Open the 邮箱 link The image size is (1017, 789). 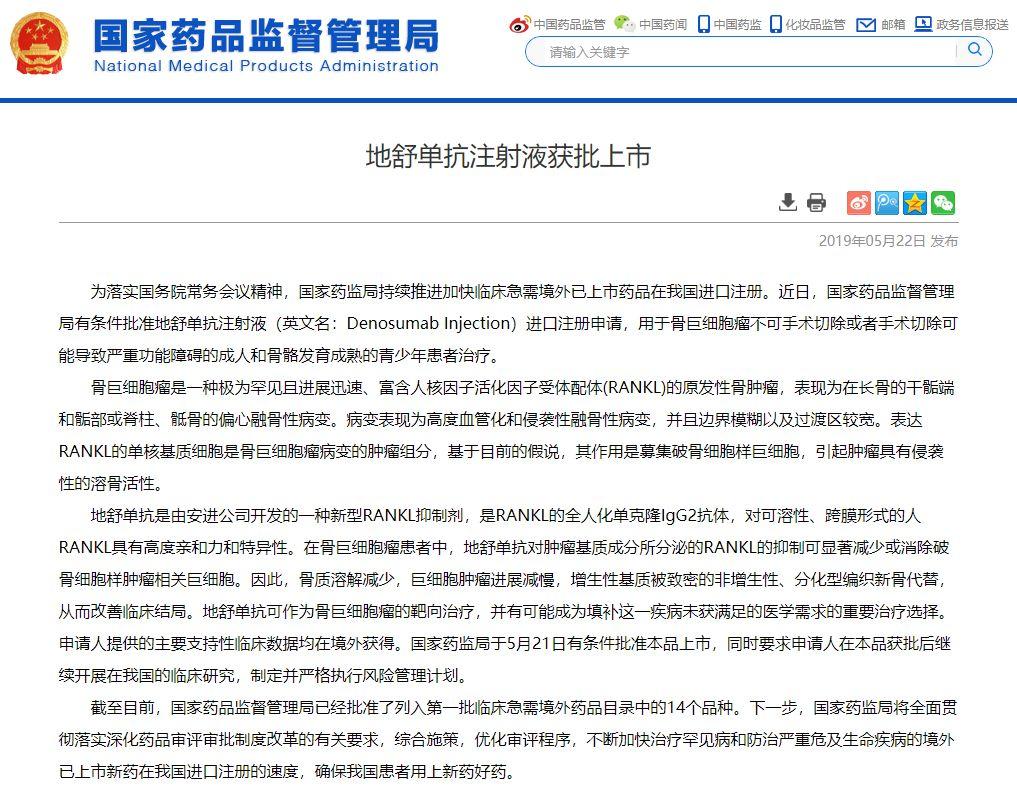(893, 25)
